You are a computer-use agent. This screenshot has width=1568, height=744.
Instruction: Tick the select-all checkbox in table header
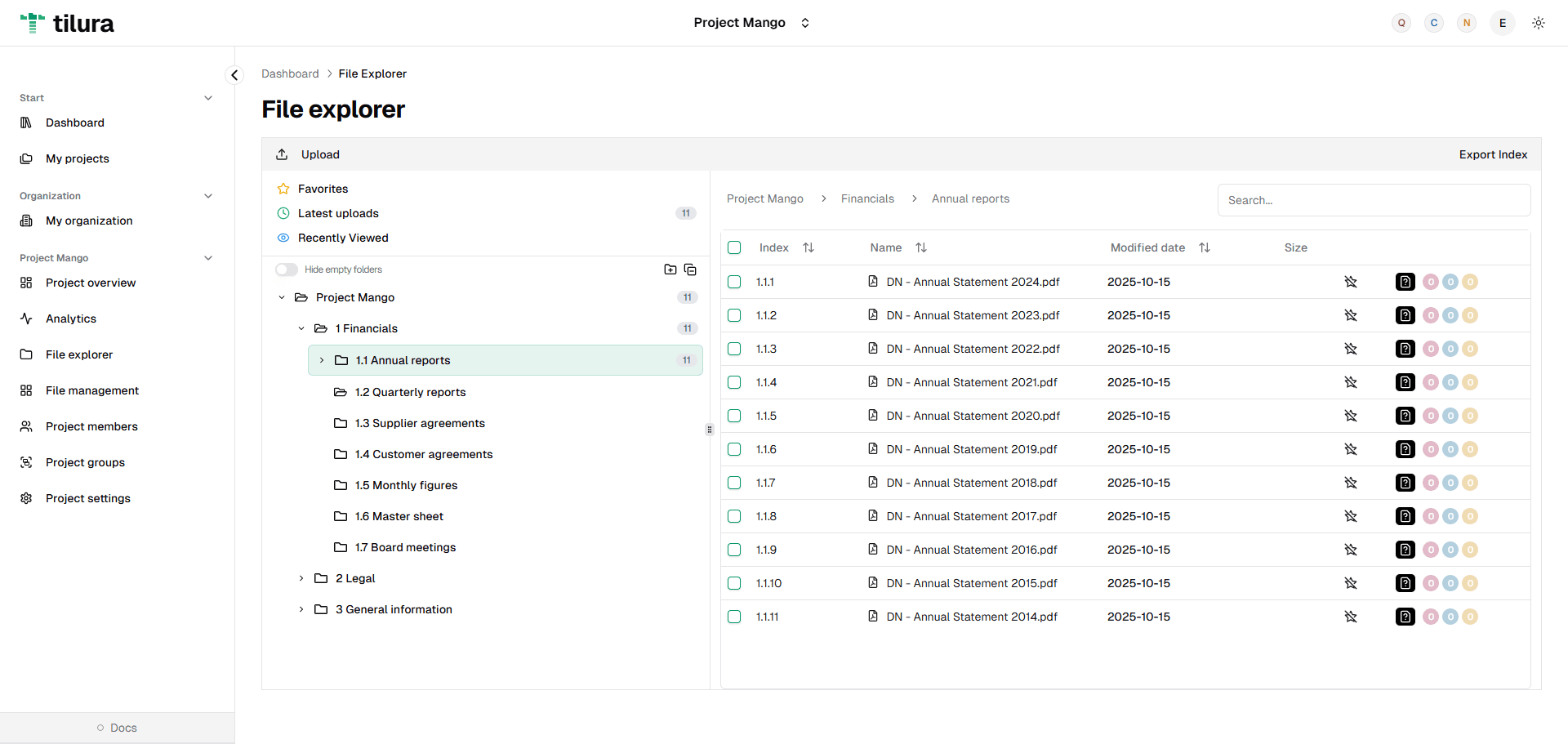click(x=734, y=247)
